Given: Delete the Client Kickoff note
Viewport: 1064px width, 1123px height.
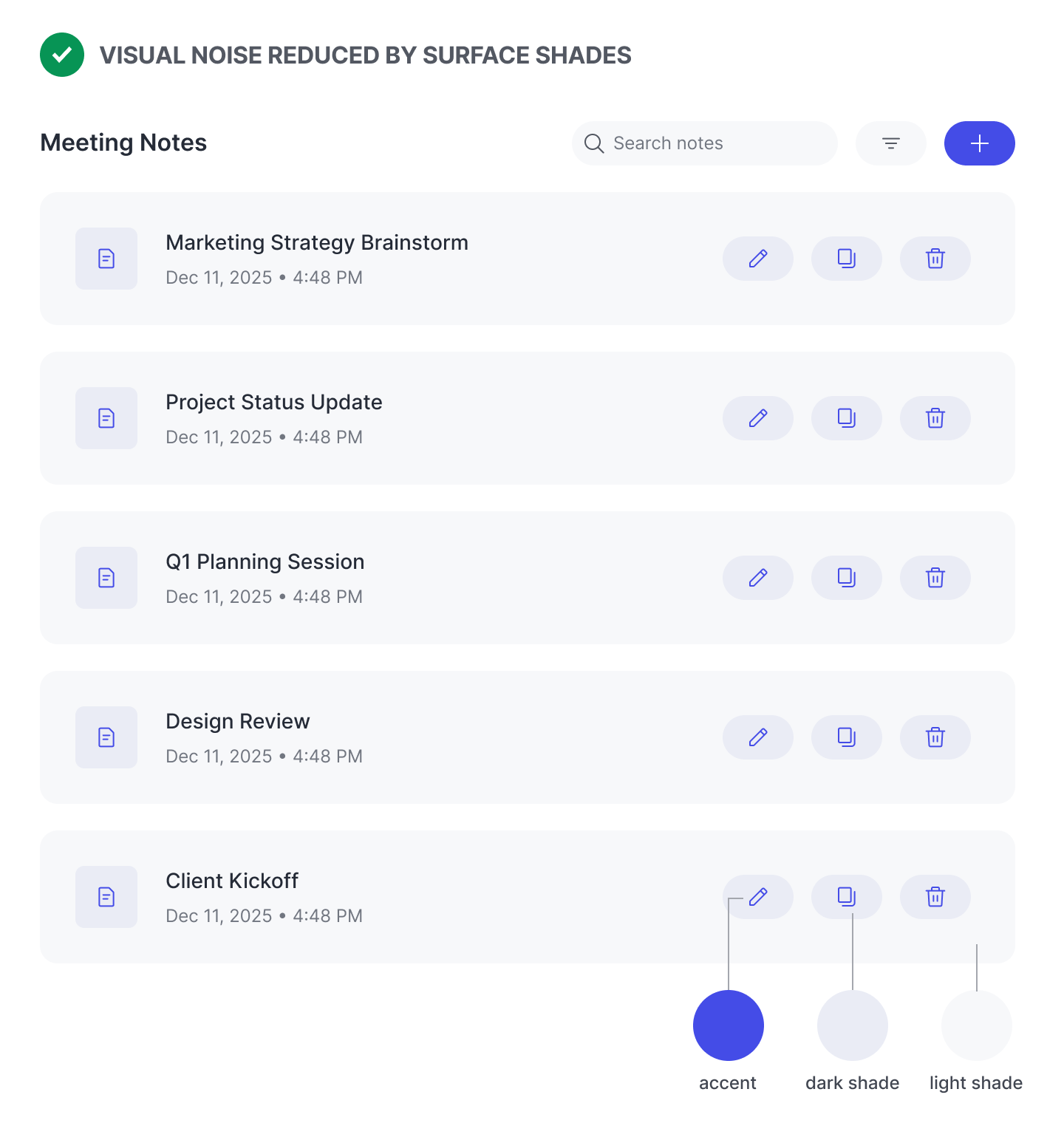Looking at the screenshot, I should [x=935, y=897].
